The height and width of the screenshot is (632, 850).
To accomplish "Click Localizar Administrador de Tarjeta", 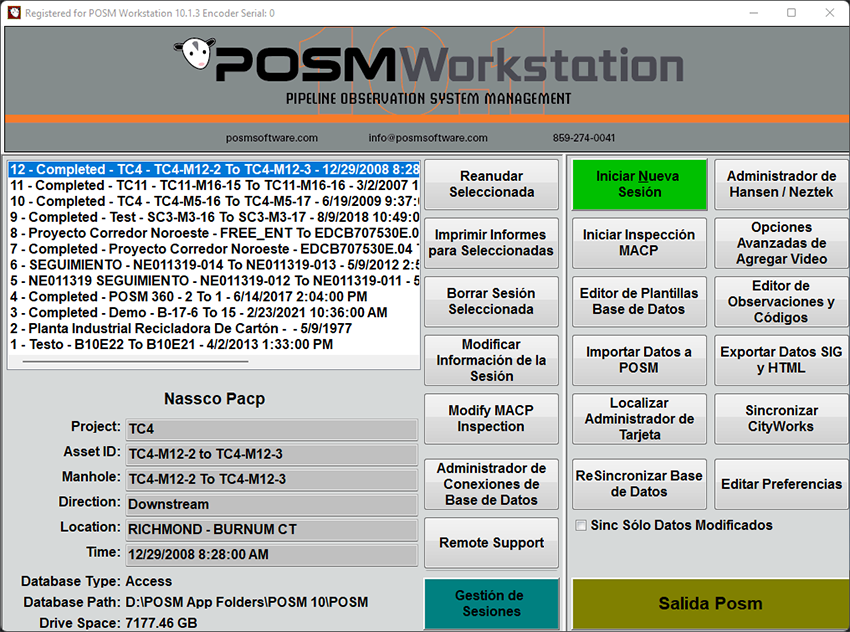I will (x=640, y=418).
